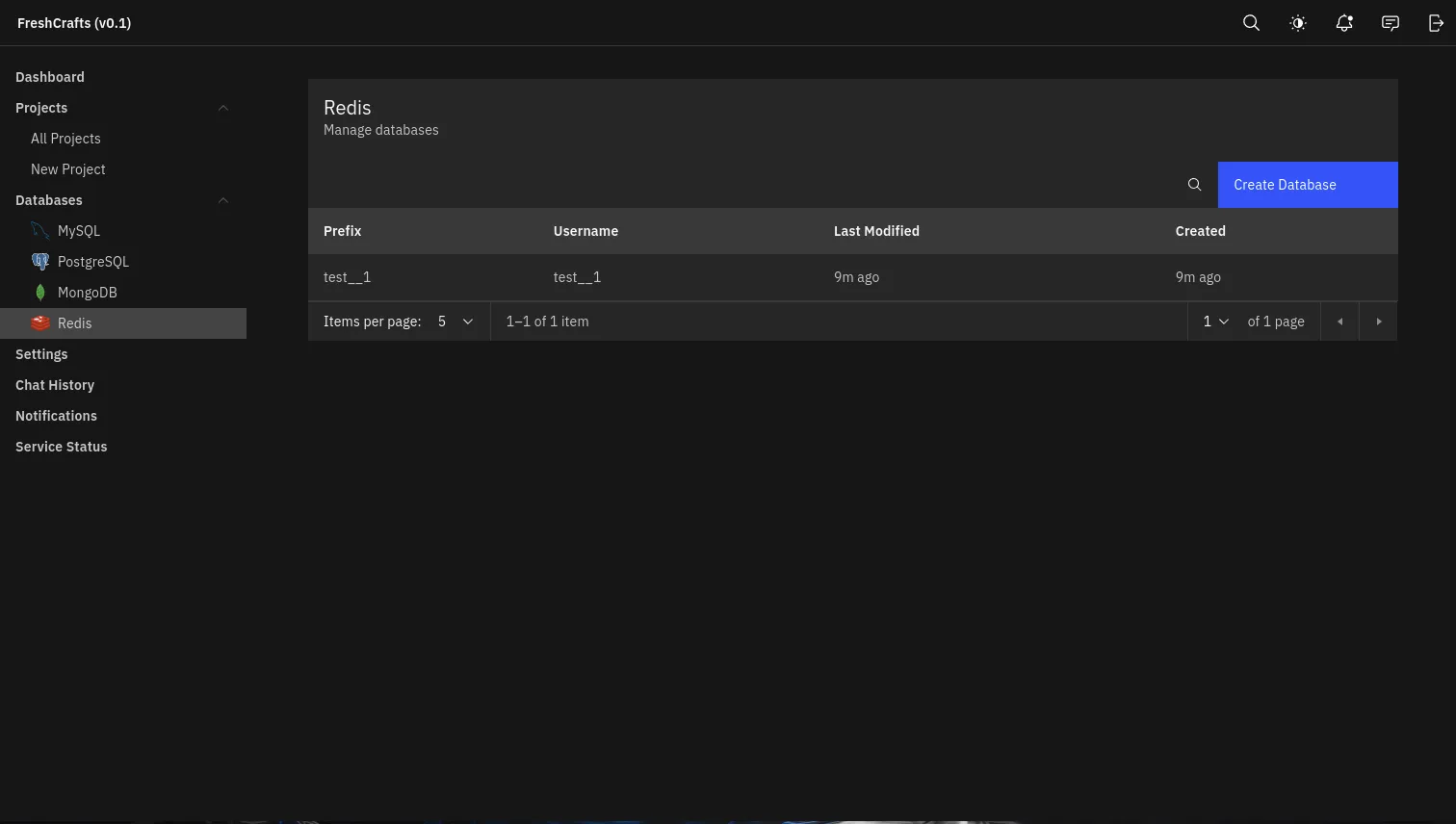Open MongoDB databases in sidebar

[x=87, y=293]
